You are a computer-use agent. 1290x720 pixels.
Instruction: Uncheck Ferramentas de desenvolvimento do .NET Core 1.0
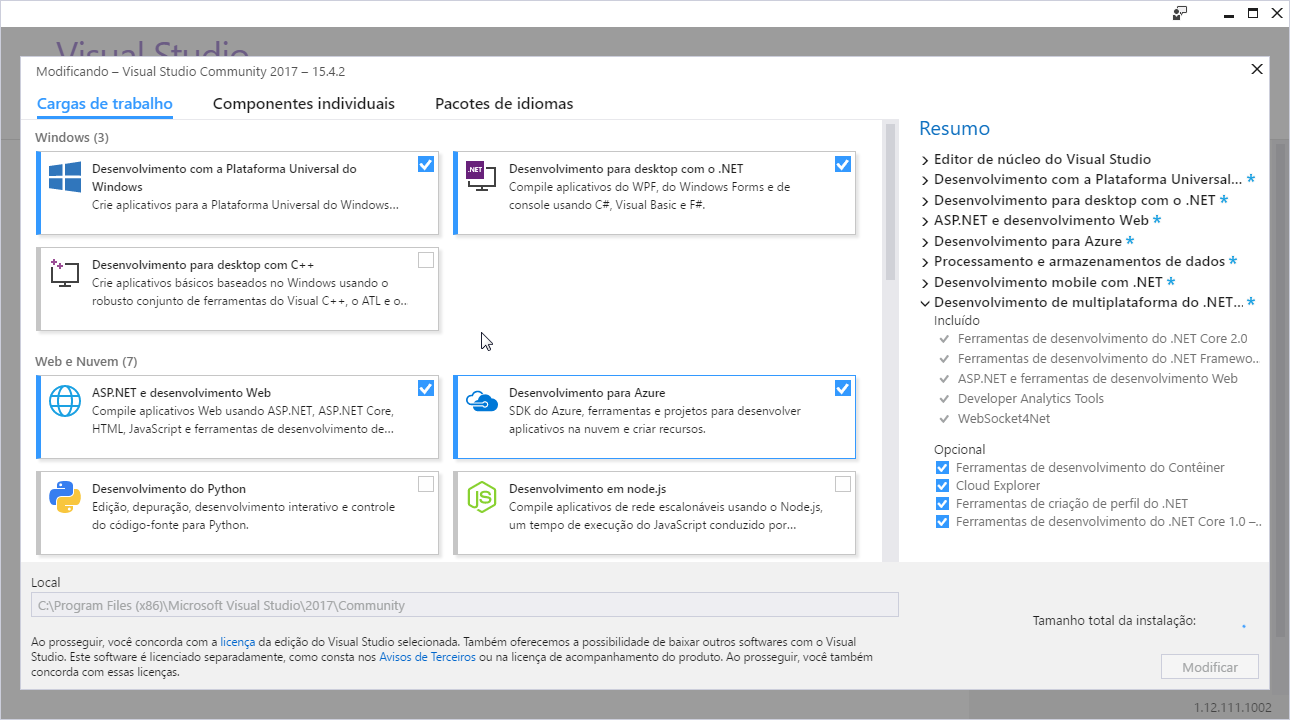click(942, 521)
